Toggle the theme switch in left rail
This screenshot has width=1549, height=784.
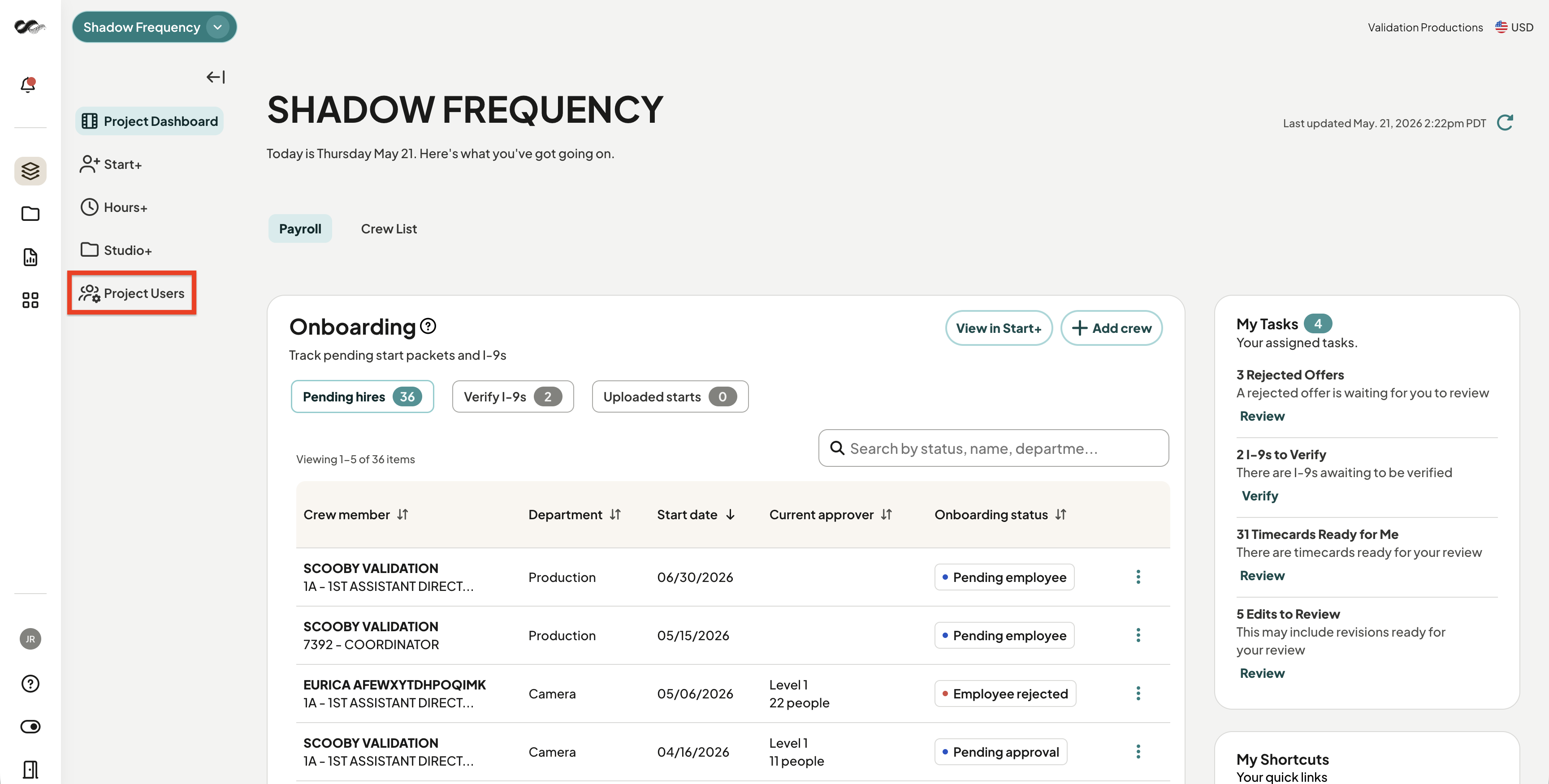(x=30, y=727)
